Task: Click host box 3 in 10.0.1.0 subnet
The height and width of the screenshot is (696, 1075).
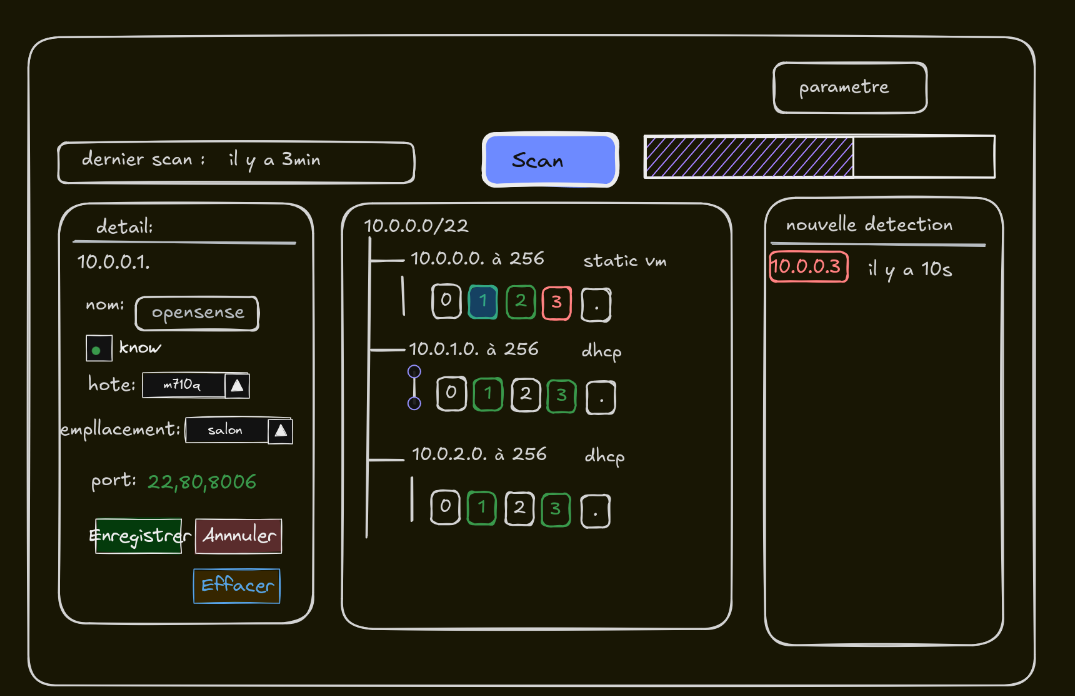Action: (562, 395)
